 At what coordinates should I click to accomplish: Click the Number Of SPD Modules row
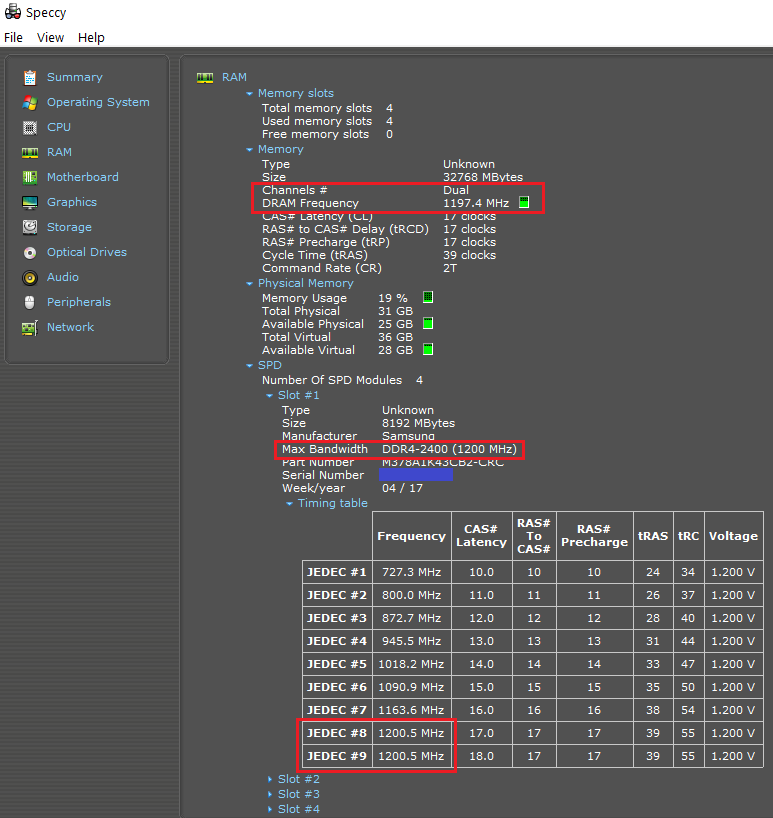342,380
